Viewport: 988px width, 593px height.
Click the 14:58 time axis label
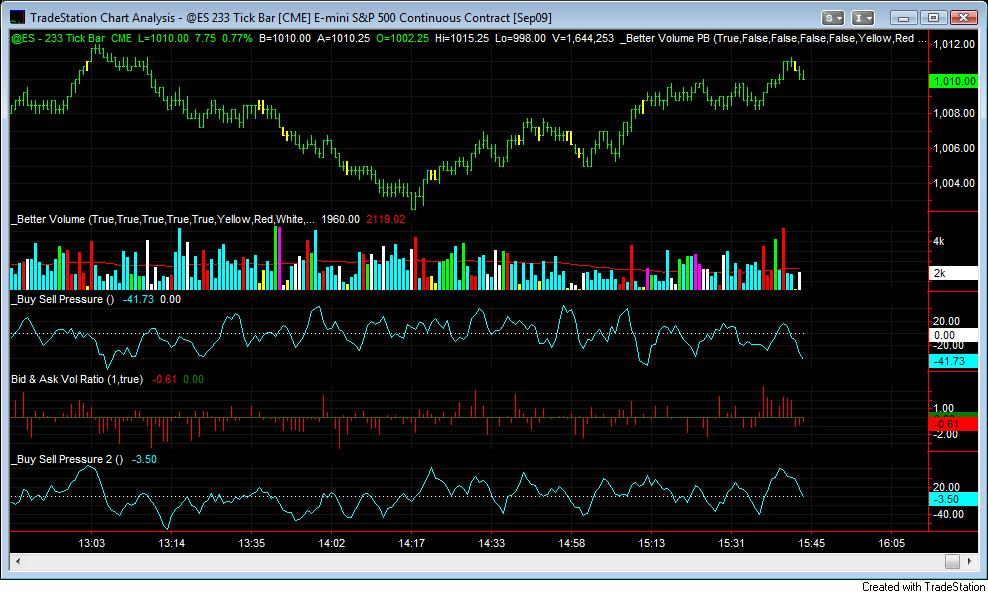pos(572,543)
